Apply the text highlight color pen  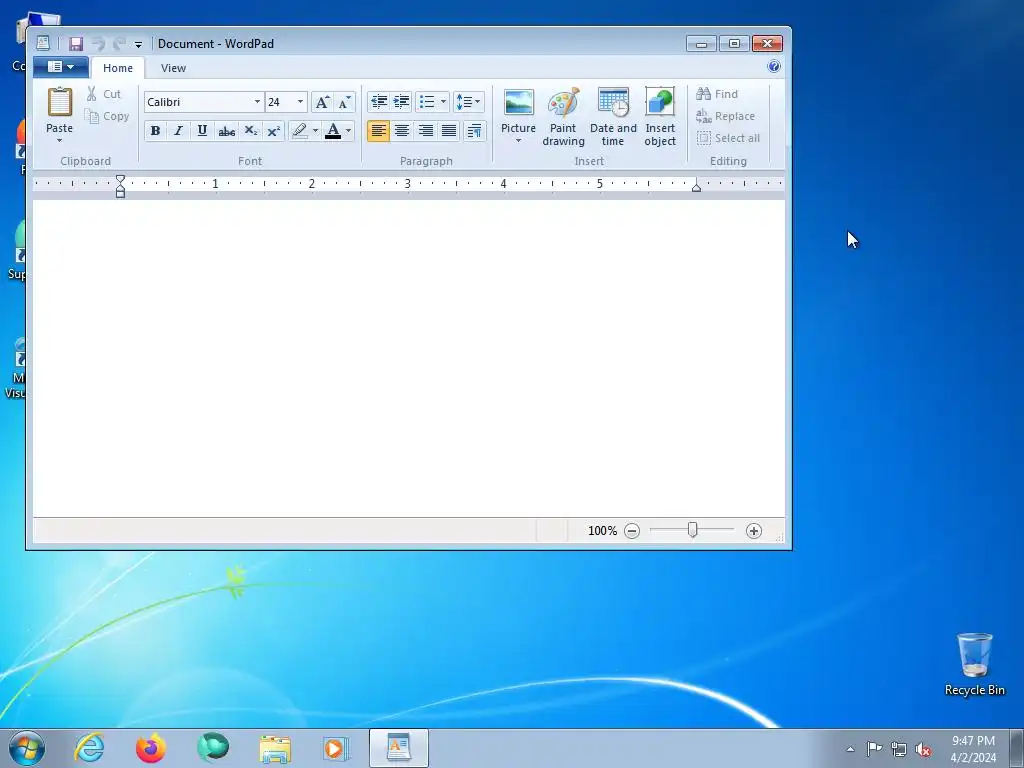(300, 131)
